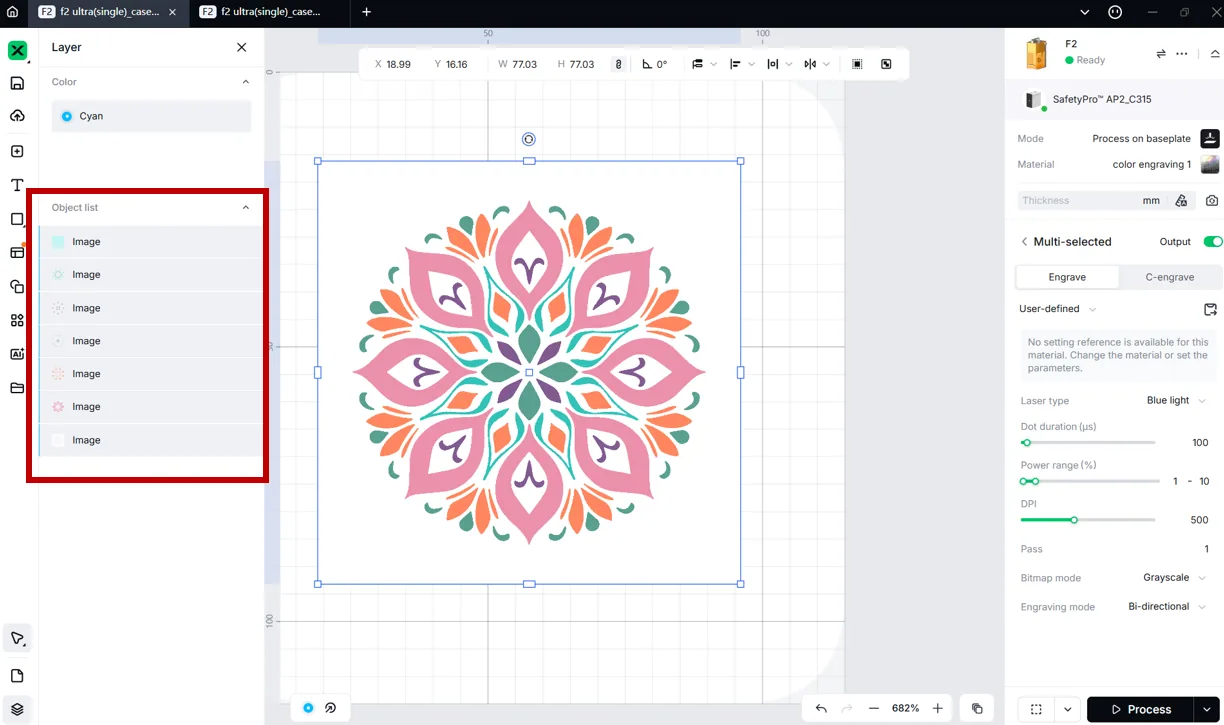Go back from Multi-selected settings
The width and height of the screenshot is (1224, 725).
(x=1024, y=242)
